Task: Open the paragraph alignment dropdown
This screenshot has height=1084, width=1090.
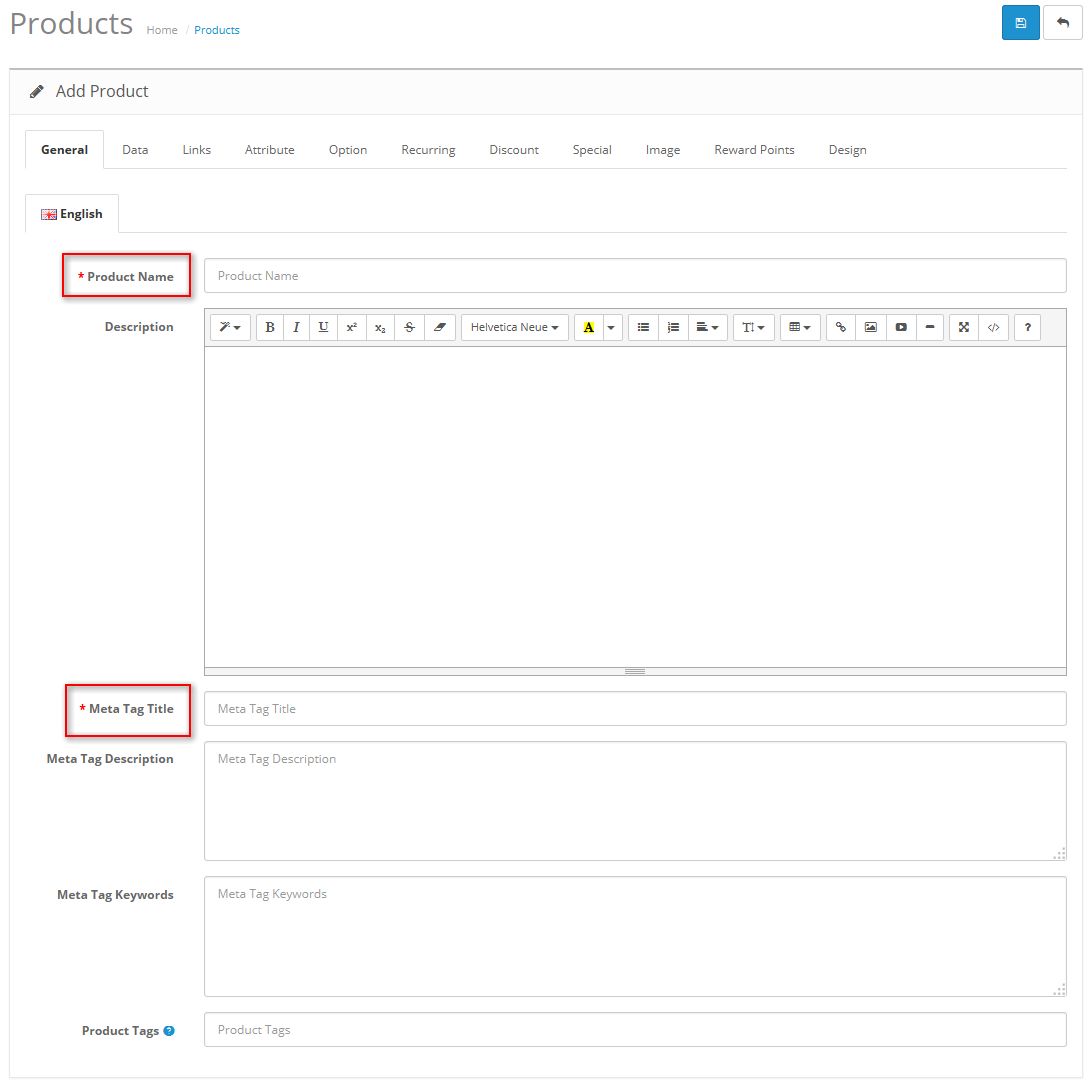Action: click(x=707, y=327)
